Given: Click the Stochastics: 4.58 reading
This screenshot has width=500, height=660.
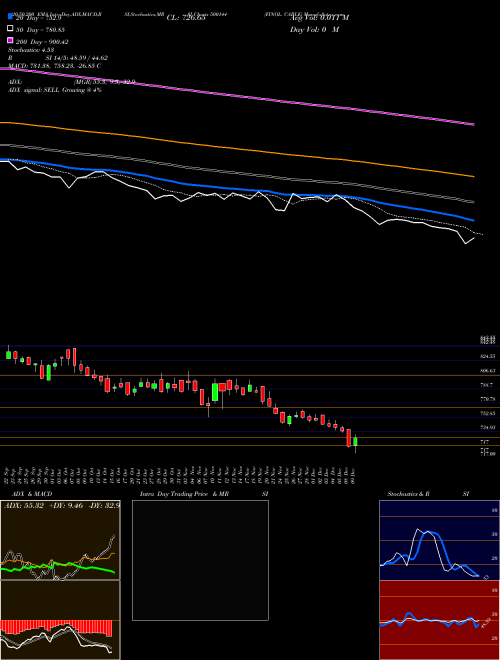Looking at the screenshot, I should (x=30, y=50).
